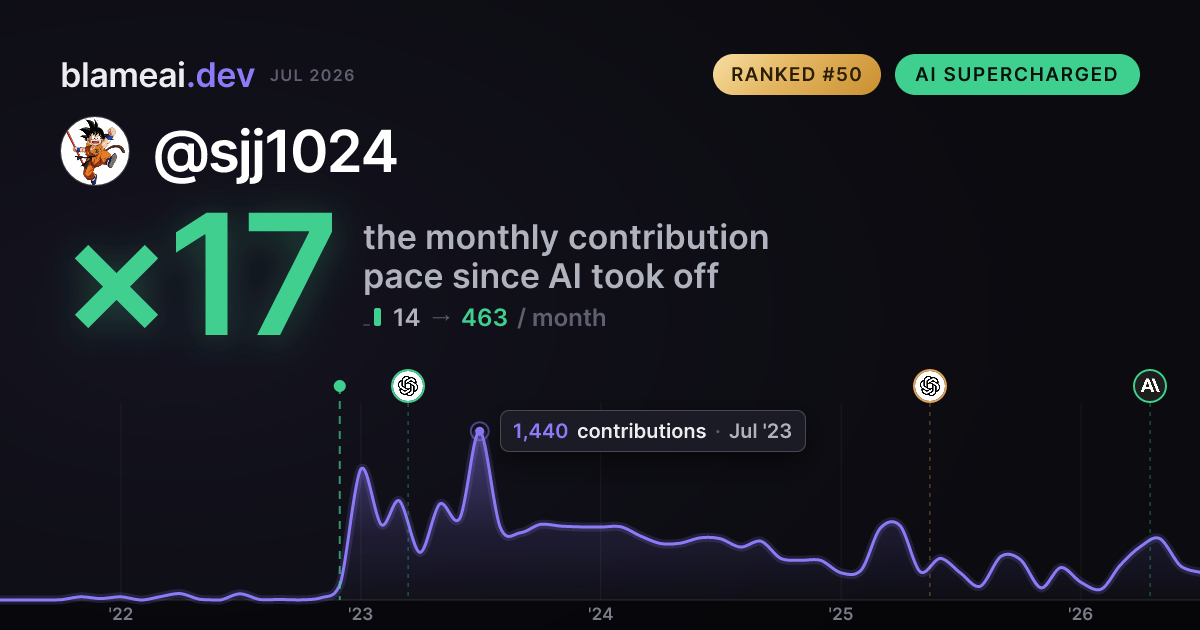Select the purple peak point on chart
The height and width of the screenshot is (630, 1200).
coord(480,432)
